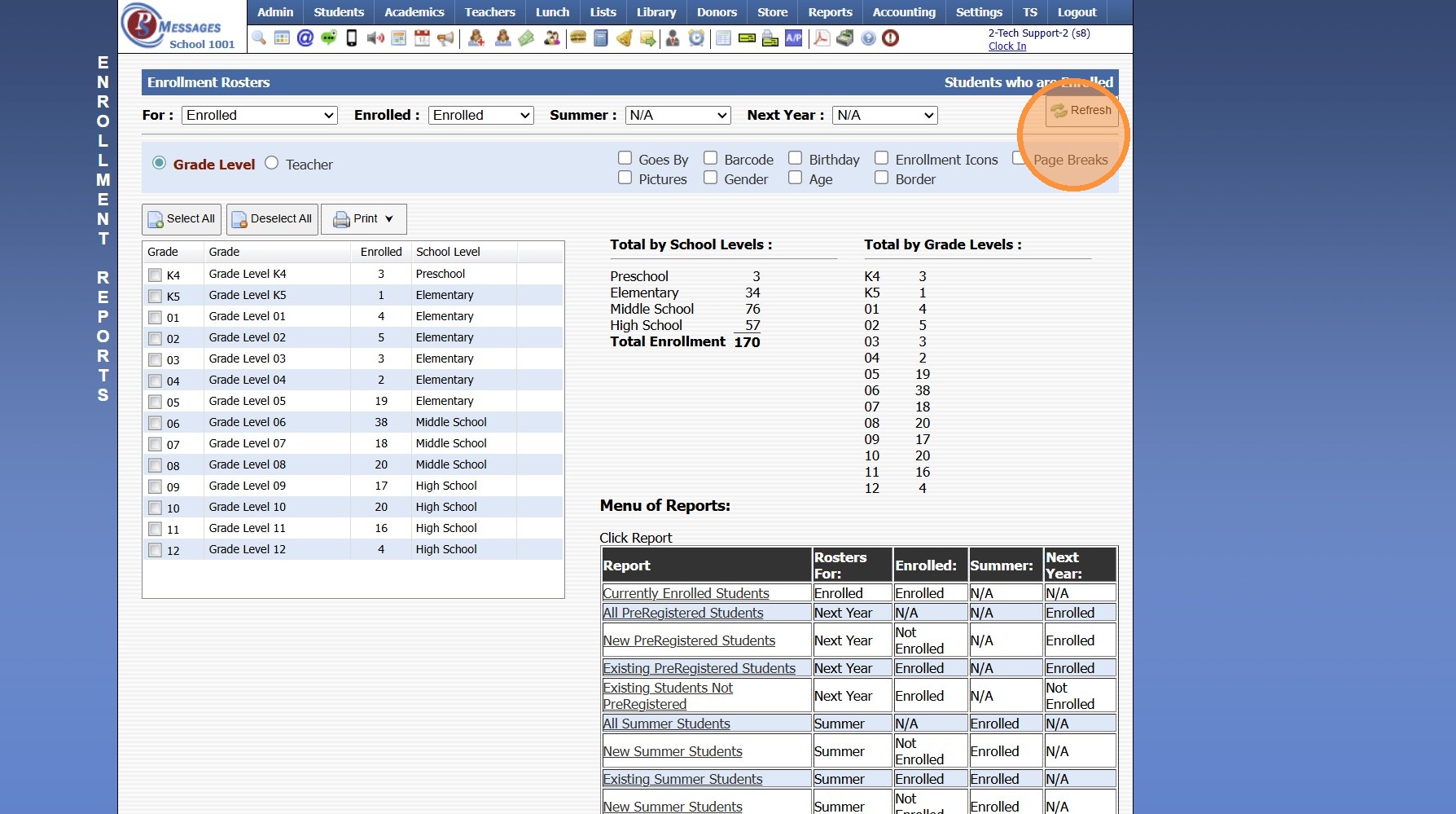This screenshot has width=1456, height=814.
Task: Click the staff person in suit icon
Action: 673,37
